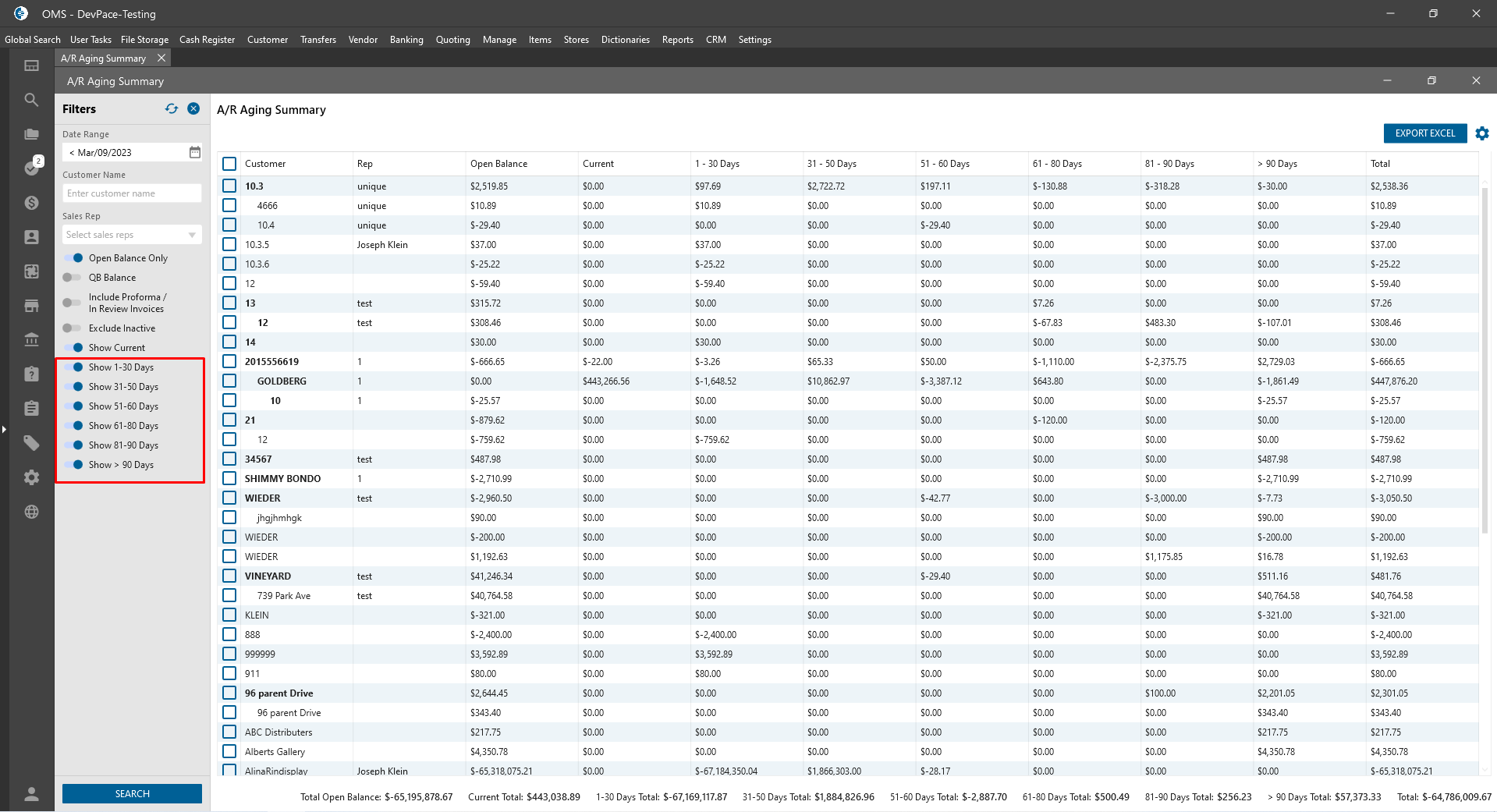Click the Enter customer name field
Screen dimensions: 1497x812
click(132, 193)
